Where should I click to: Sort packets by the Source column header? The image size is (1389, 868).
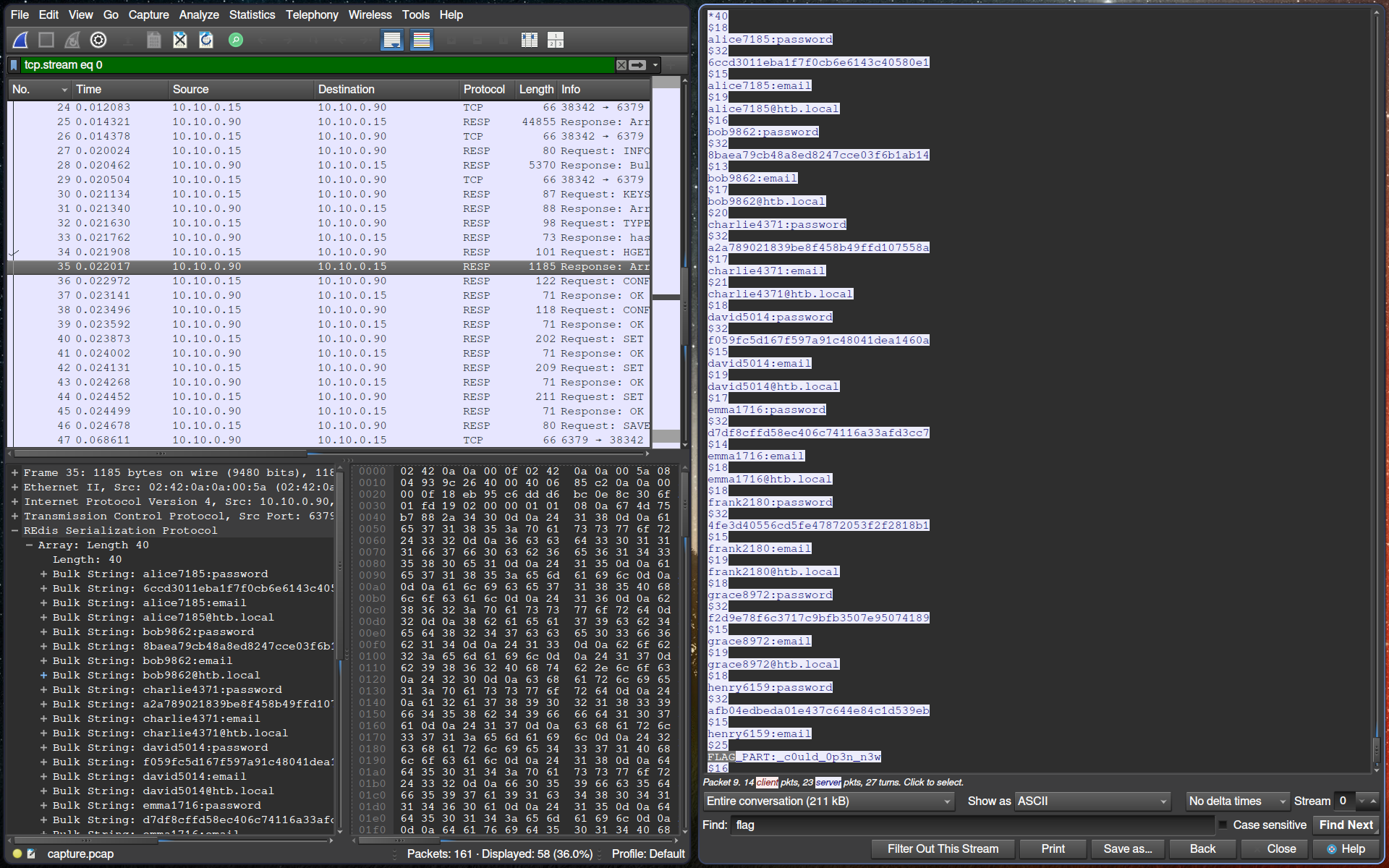(241, 90)
